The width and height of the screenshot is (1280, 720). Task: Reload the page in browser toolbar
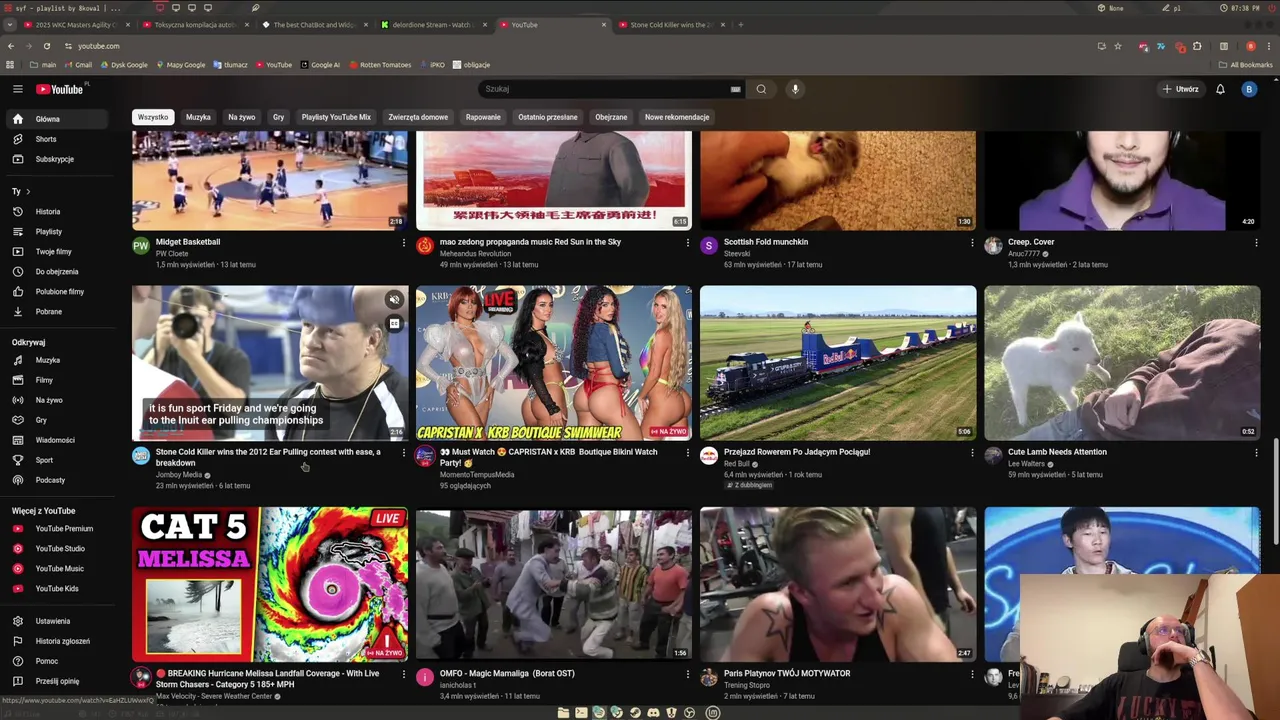point(46,46)
